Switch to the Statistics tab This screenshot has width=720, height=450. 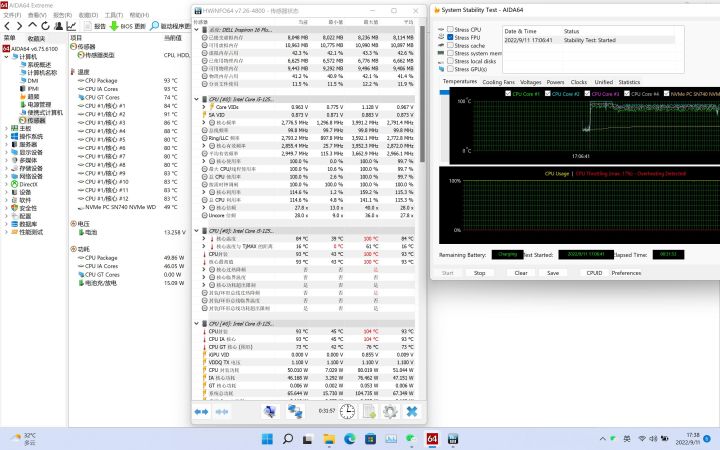click(630, 82)
